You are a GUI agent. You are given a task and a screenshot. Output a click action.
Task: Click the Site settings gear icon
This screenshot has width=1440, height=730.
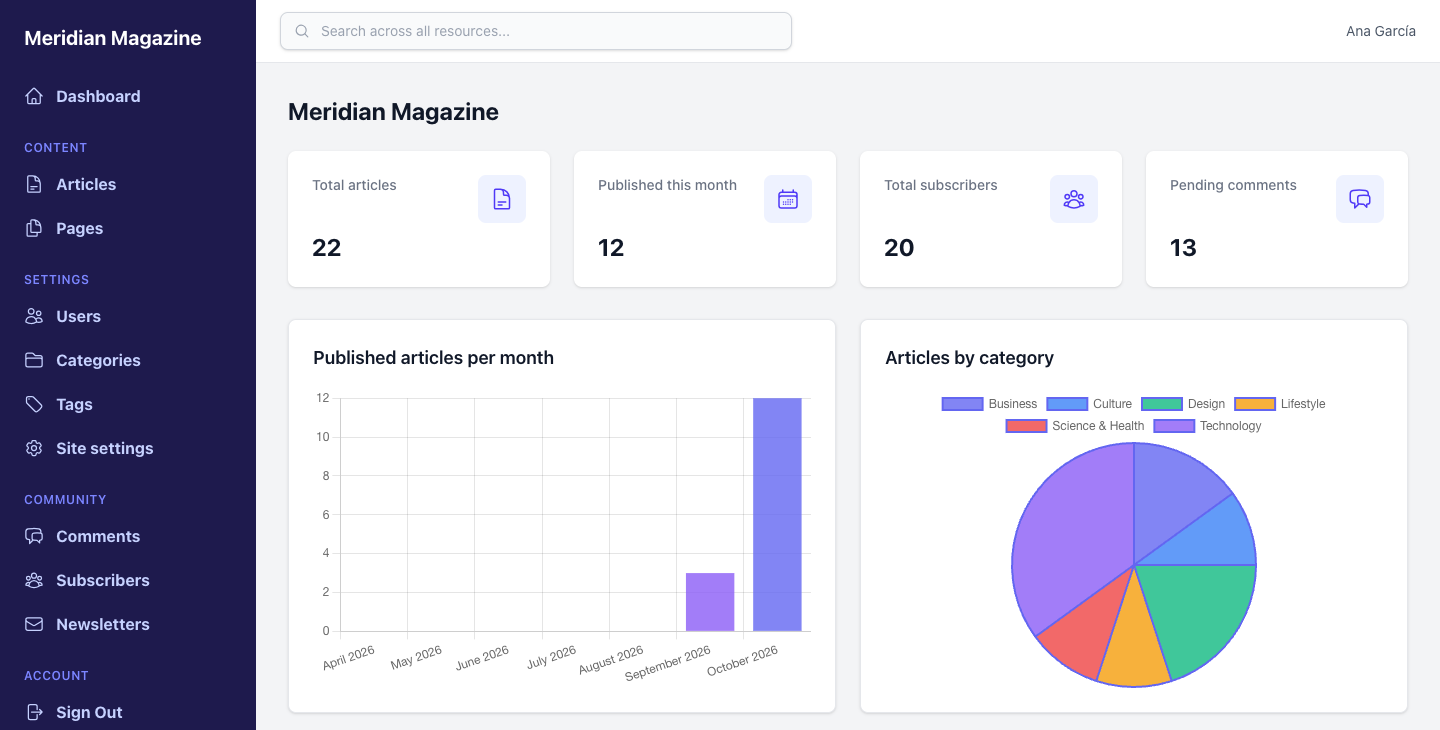[34, 448]
